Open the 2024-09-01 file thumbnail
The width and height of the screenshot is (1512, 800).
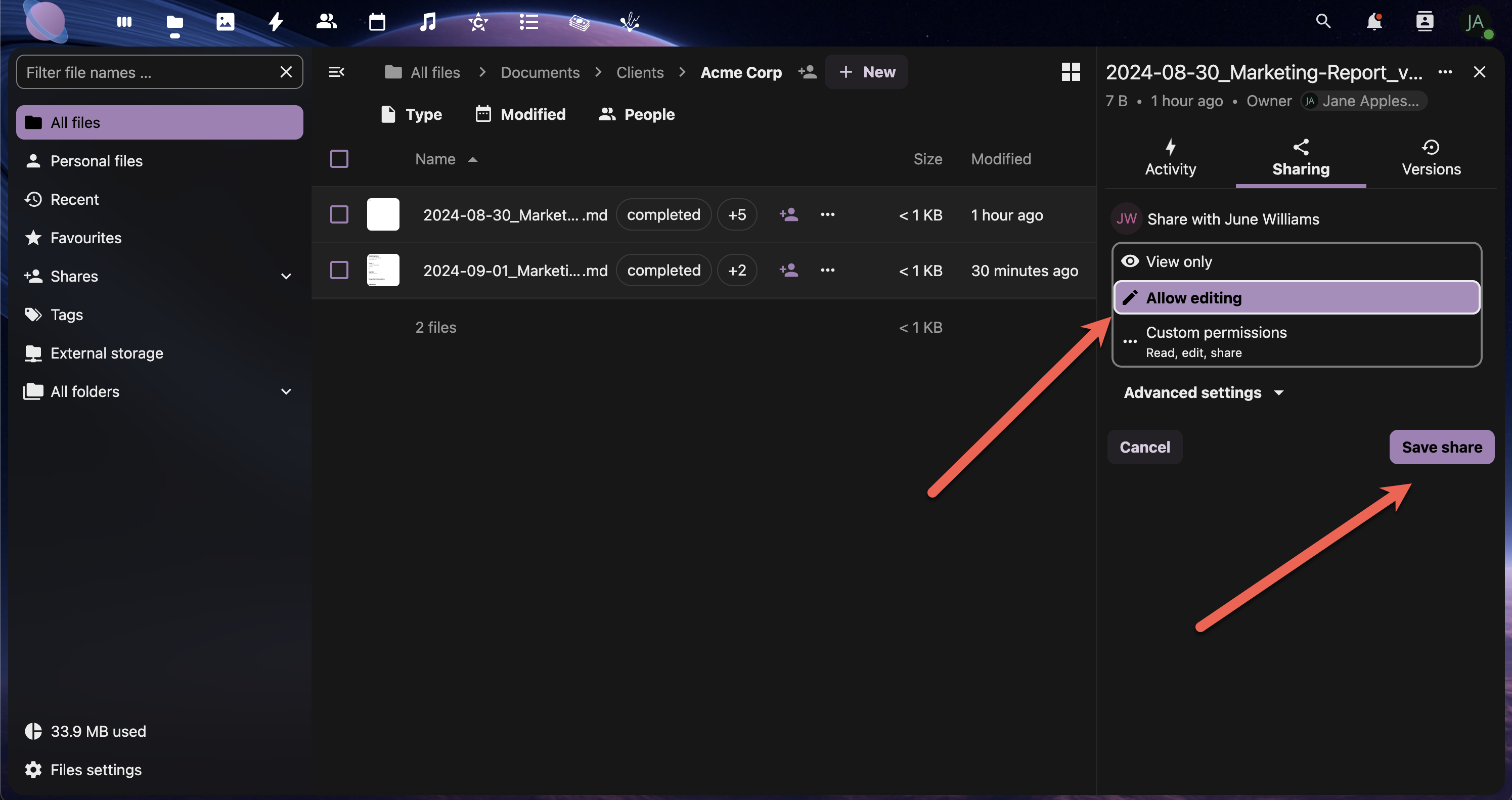coord(383,270)
